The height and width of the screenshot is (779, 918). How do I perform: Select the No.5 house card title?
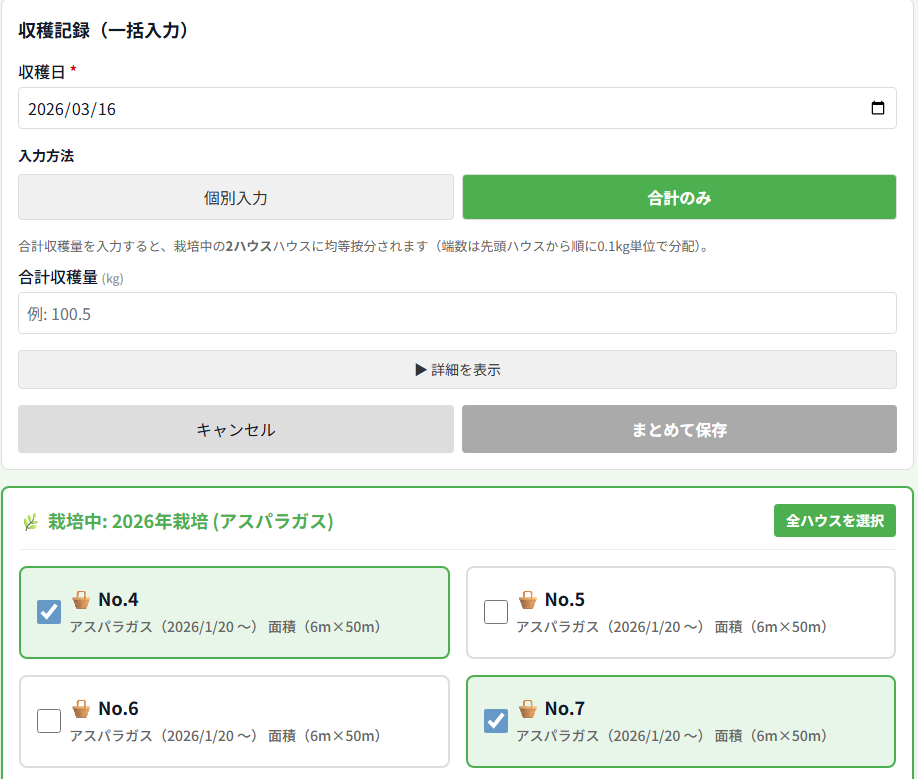click(565, 600)
